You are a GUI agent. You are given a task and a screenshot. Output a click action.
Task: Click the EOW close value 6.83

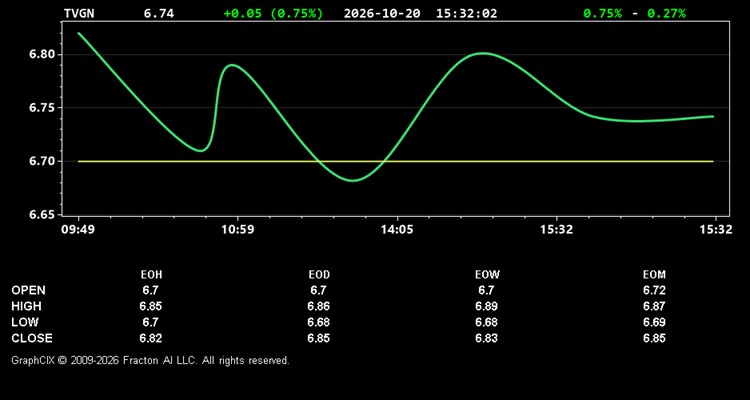pos(487,338)
